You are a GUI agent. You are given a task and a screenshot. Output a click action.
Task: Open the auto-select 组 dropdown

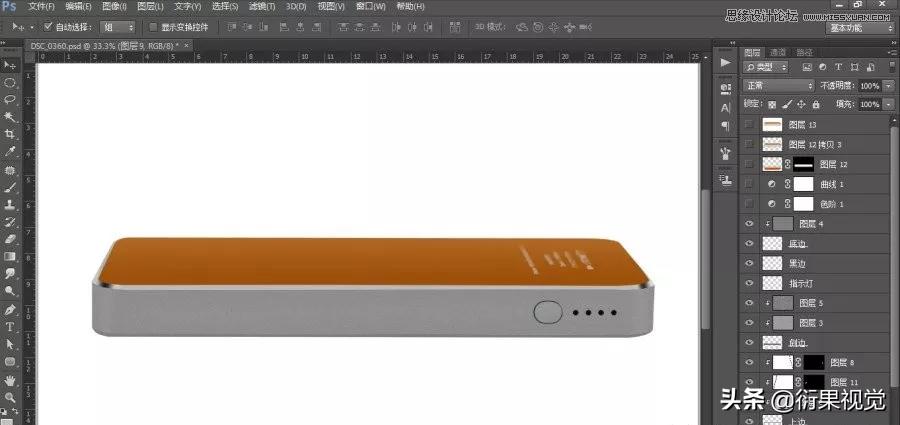click(116, 27)
